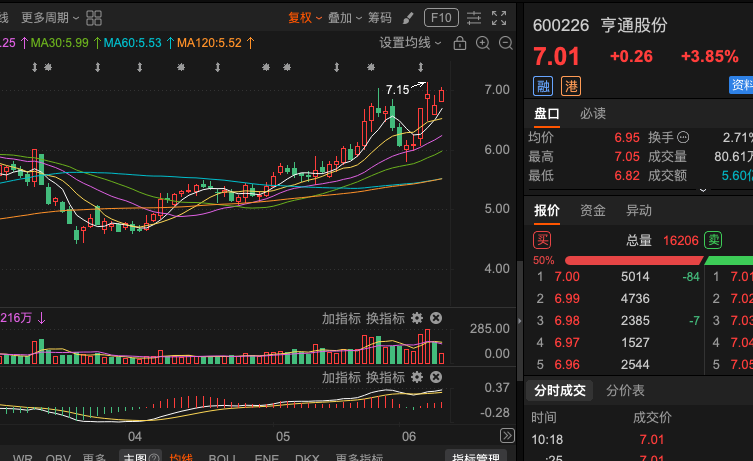Click the MA60:5.53 indicator label
The image size is (753, 461).
pos(133,43)
